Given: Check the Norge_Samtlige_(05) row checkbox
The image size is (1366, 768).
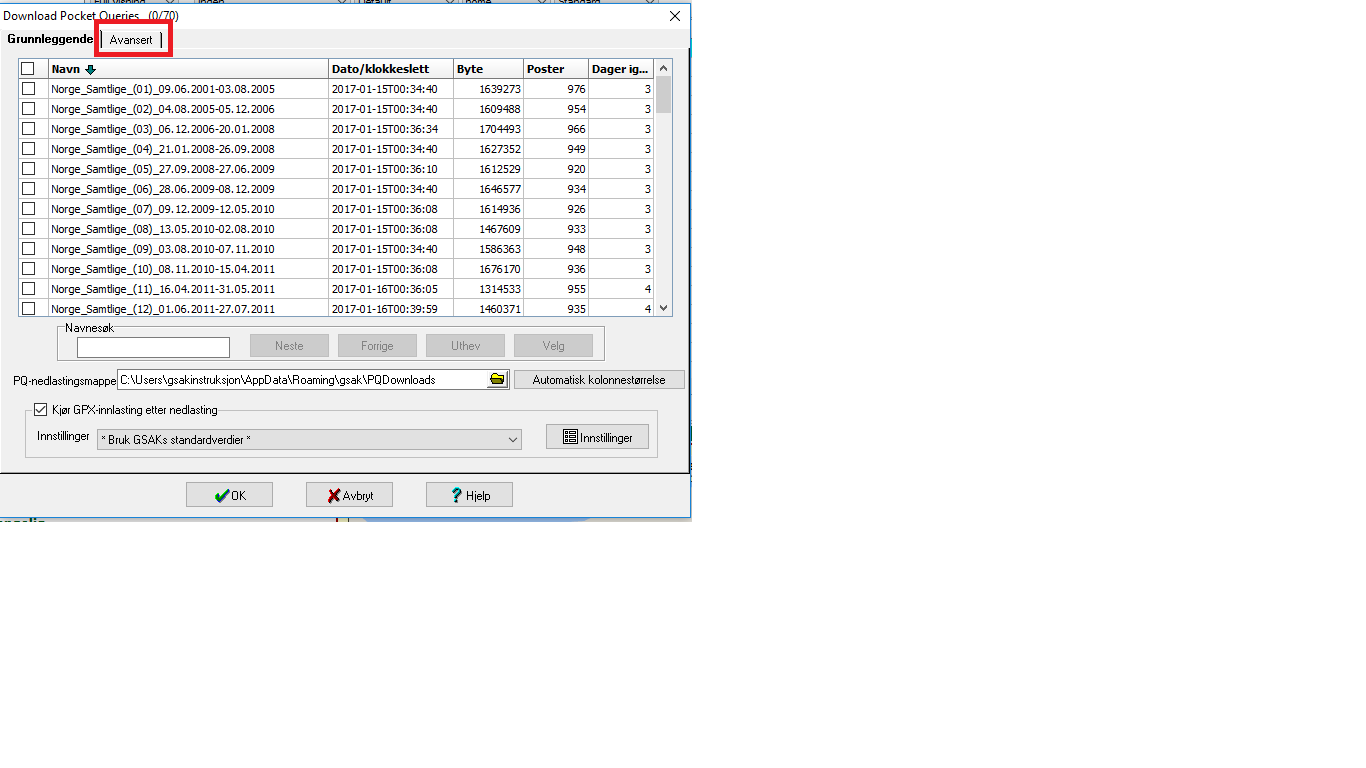Looking at the screenshot, I should [28, 169].
